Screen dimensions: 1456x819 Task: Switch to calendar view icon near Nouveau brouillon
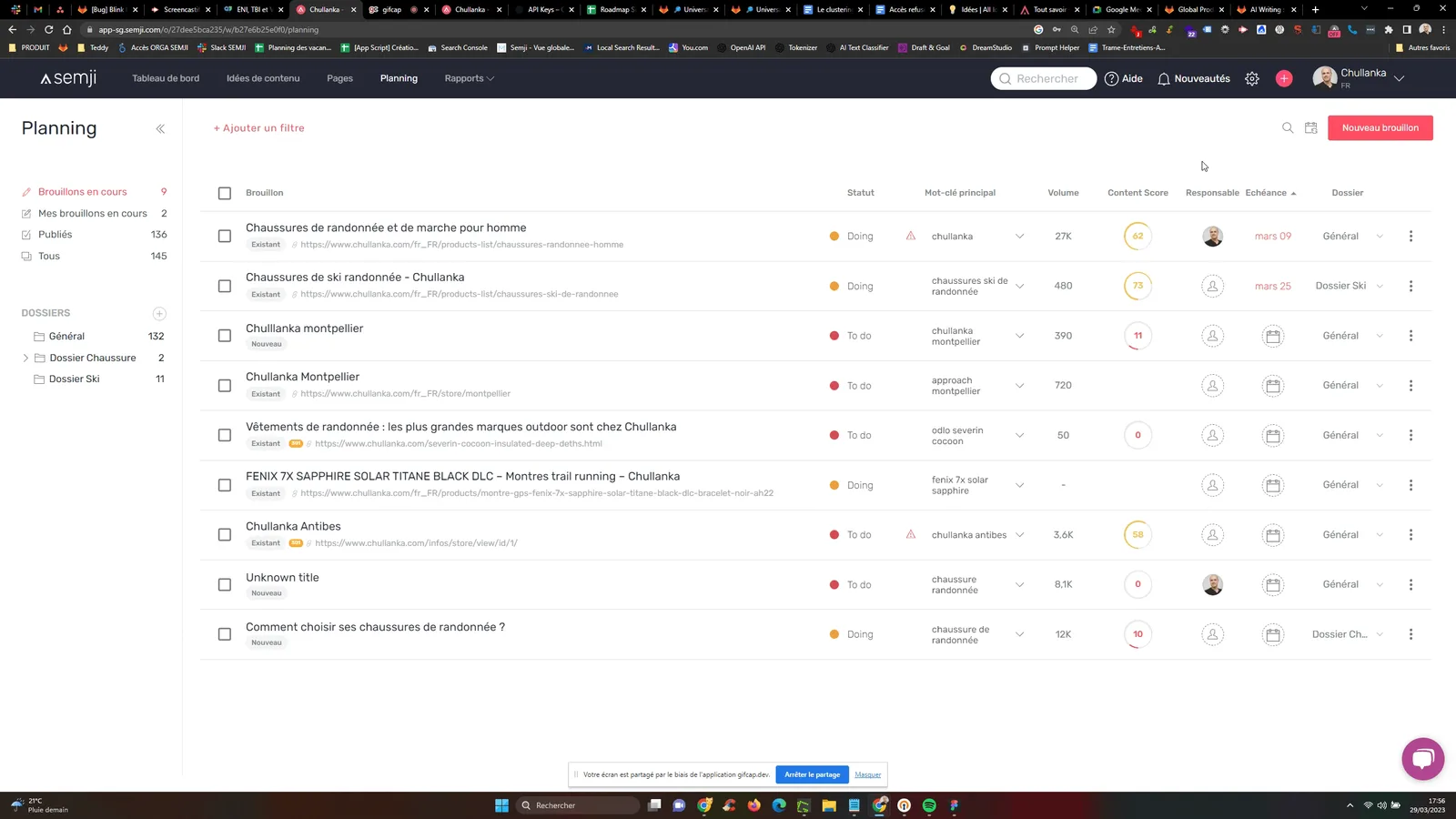pos(1311,128)
